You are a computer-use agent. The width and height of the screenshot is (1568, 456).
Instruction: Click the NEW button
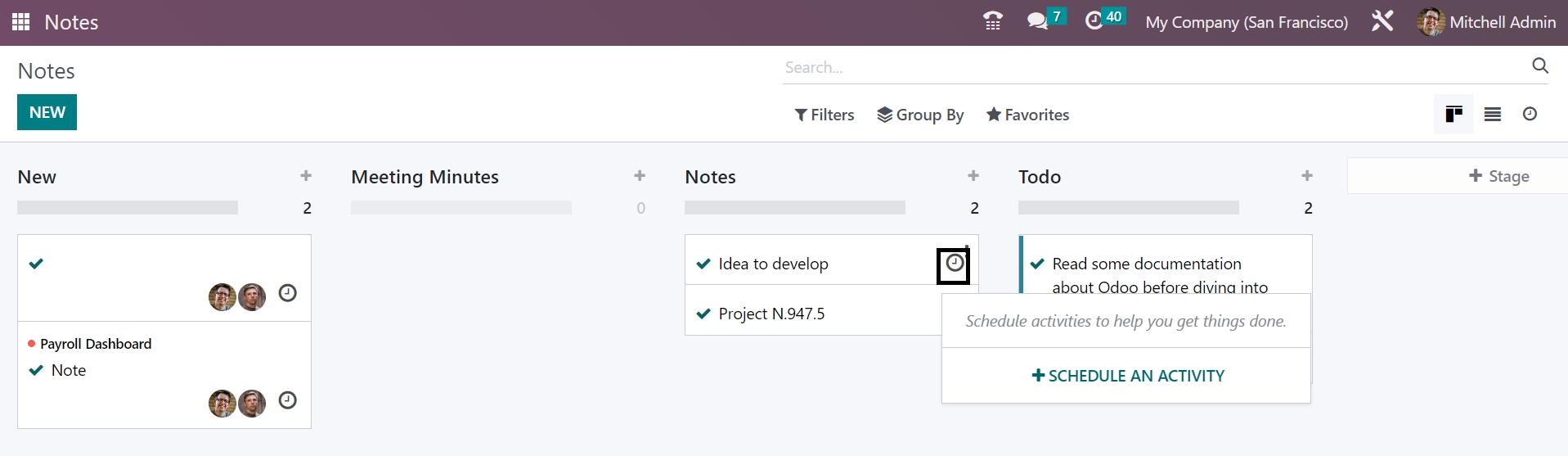coord(47,113)
